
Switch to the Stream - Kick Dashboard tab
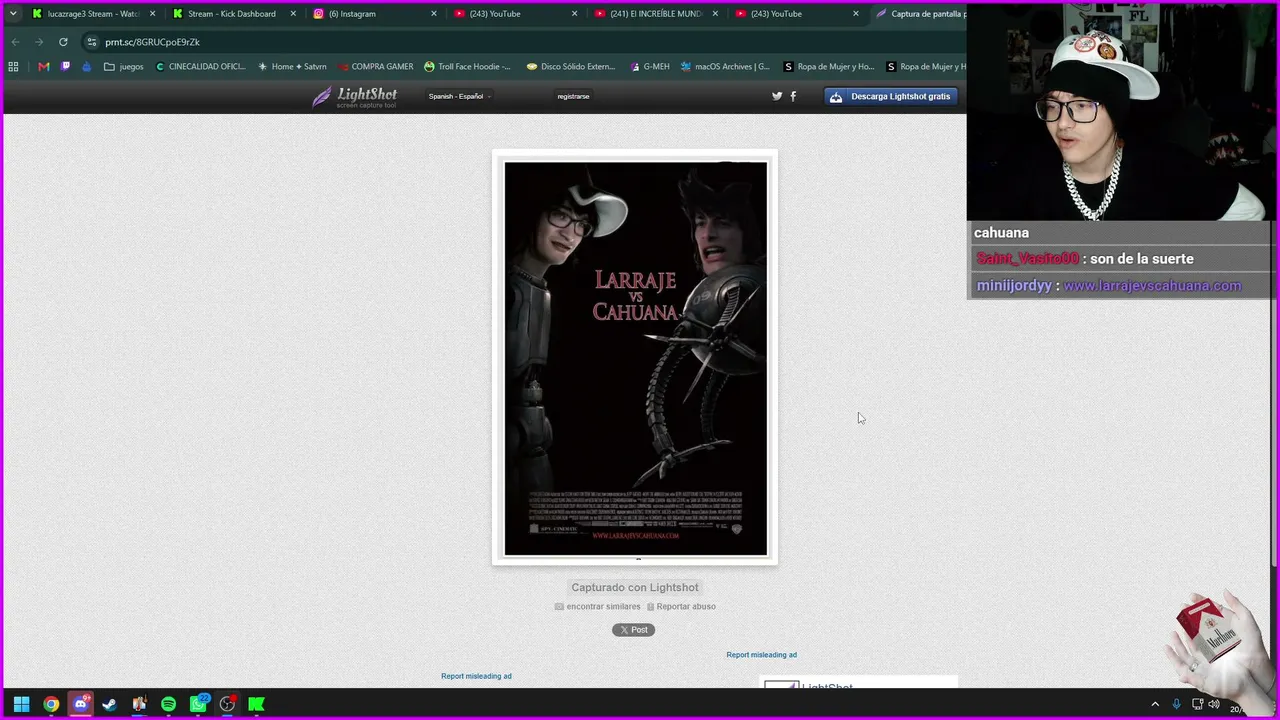click(234, 14)
